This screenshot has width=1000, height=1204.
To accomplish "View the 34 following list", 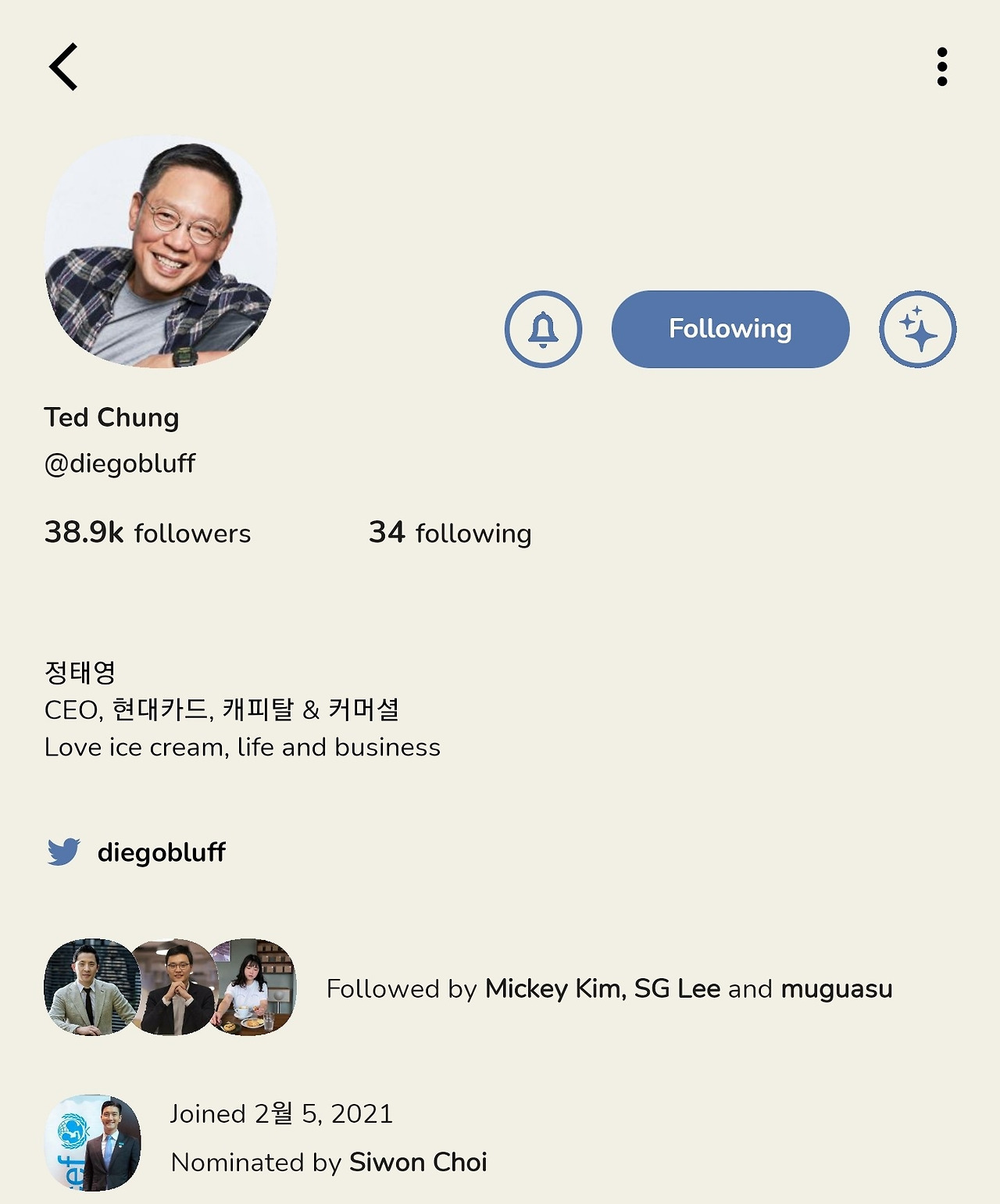I will pos(450,533).
